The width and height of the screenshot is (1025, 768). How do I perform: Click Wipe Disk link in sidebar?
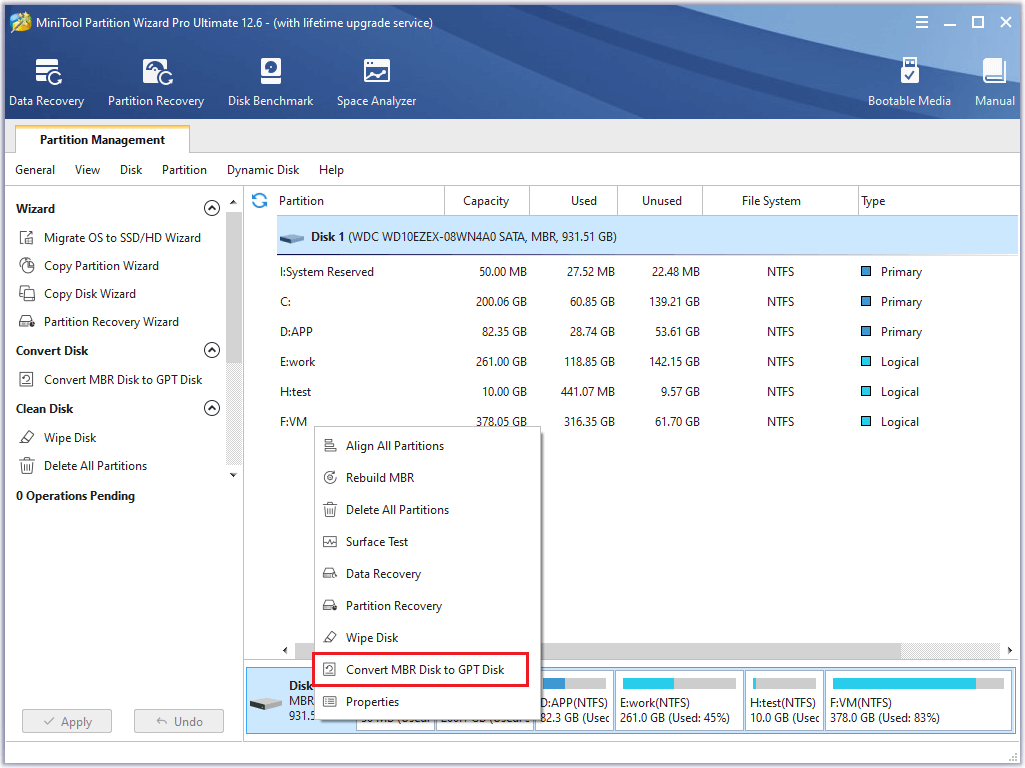(x=70, y=437)
